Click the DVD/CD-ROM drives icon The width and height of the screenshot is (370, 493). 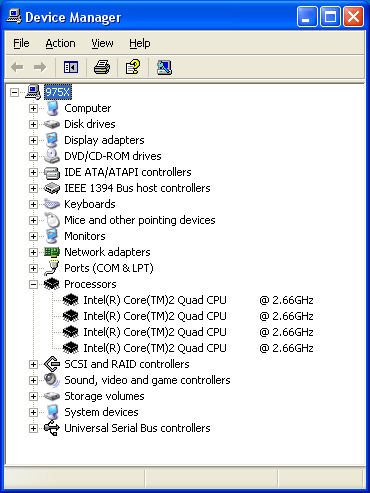point(52,156)
